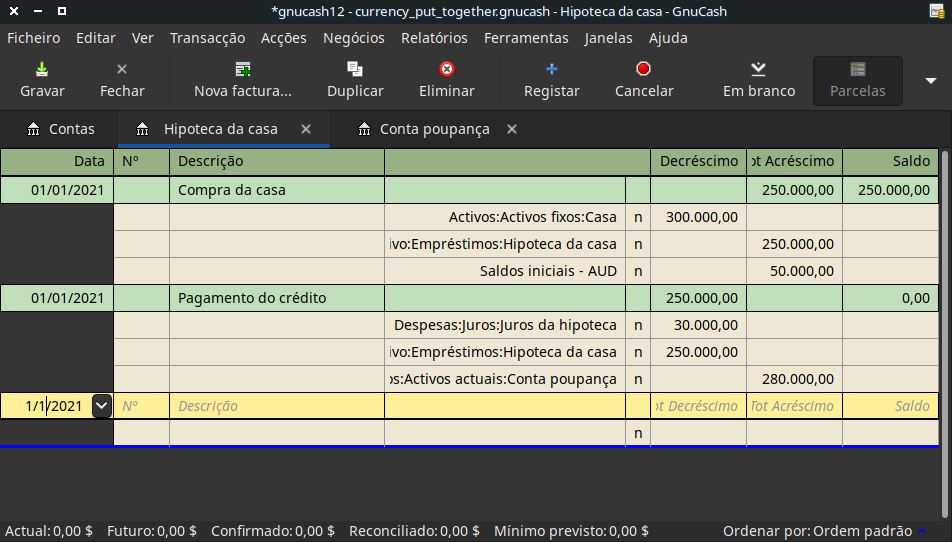Viewport: 952px width, 542px height.
Task: Duplicate transaction with Duplicar icon
Action: tap(355, 70)
